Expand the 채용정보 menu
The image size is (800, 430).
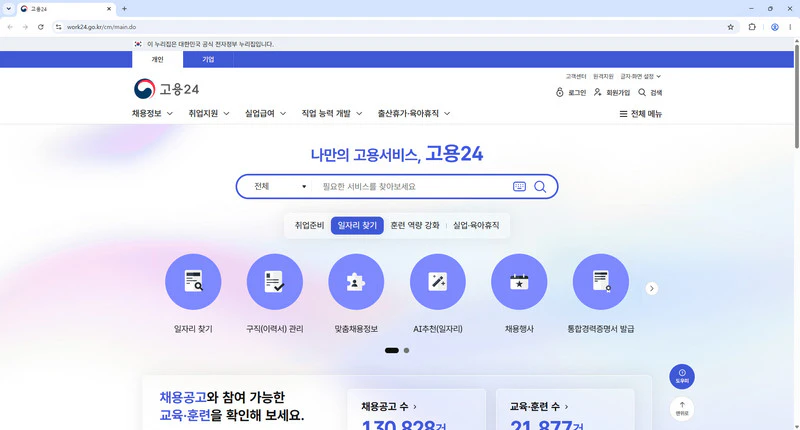[152, 113]
